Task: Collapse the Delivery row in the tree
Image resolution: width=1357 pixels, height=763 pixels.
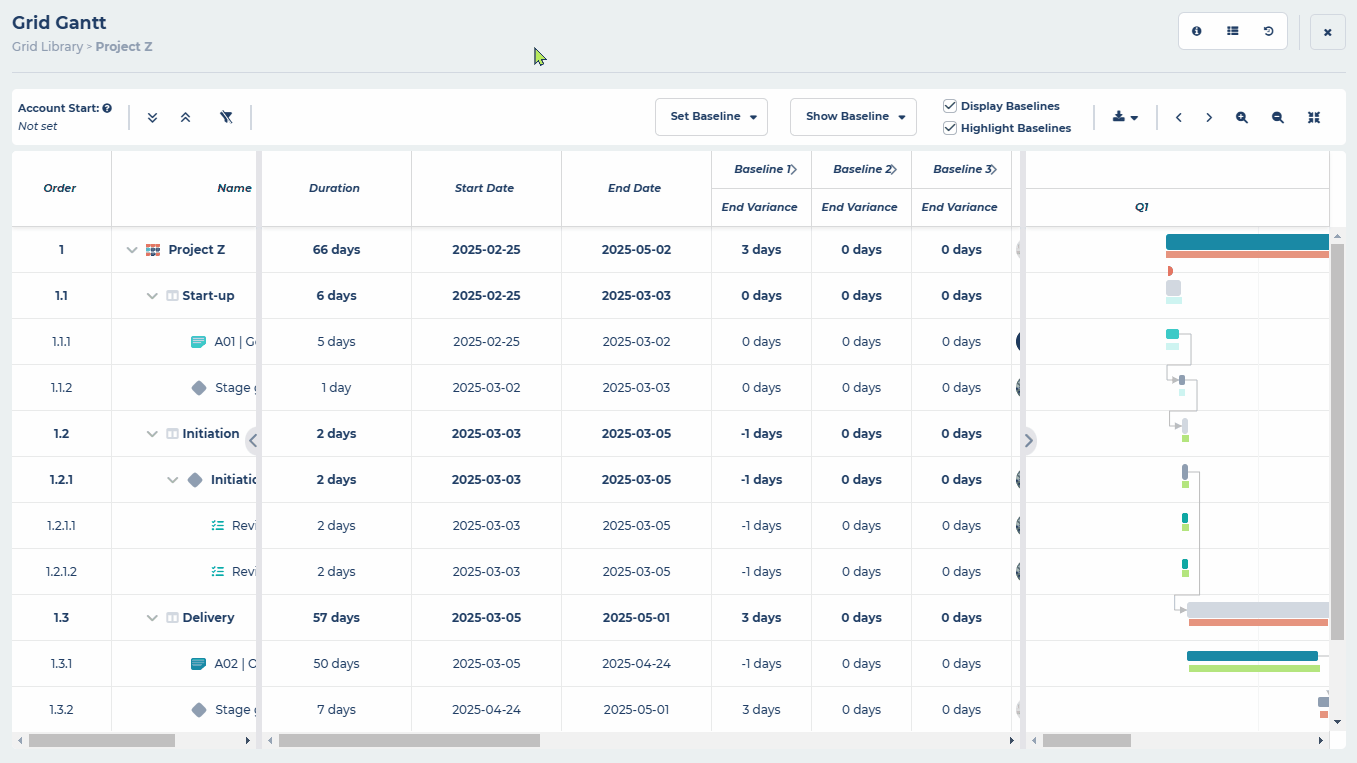Action: pos(151,617)
